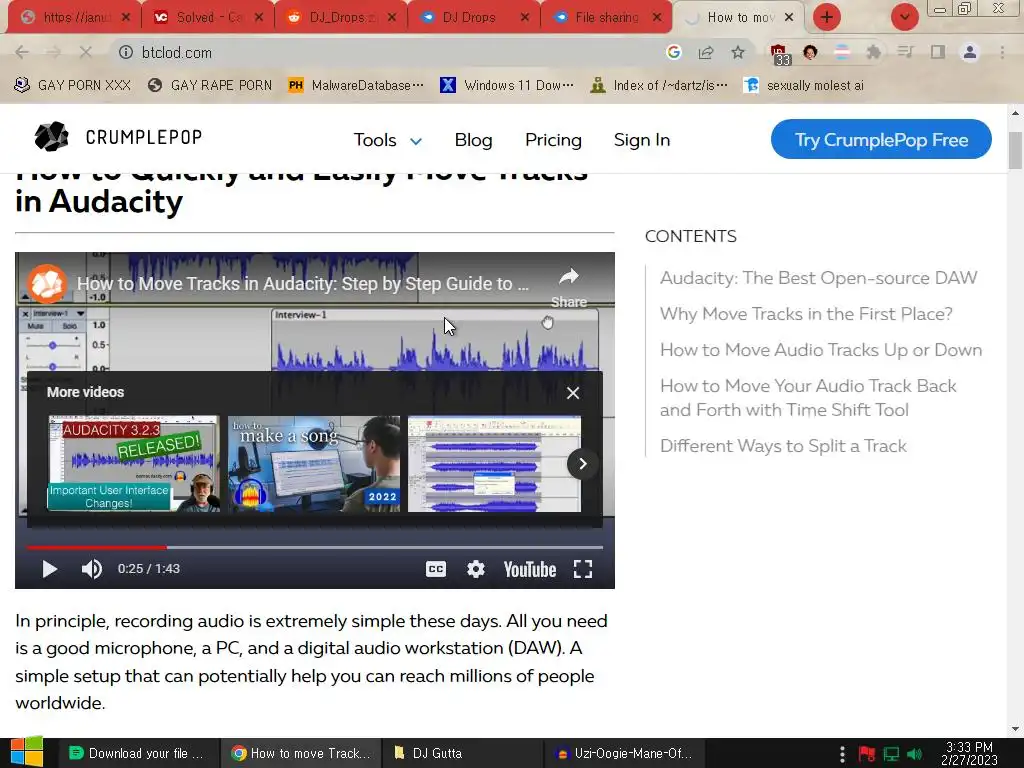This screenshot has height=768, width=1024.
Task: Go to Time Shift Tool contents link
Action: pos(808,398)
